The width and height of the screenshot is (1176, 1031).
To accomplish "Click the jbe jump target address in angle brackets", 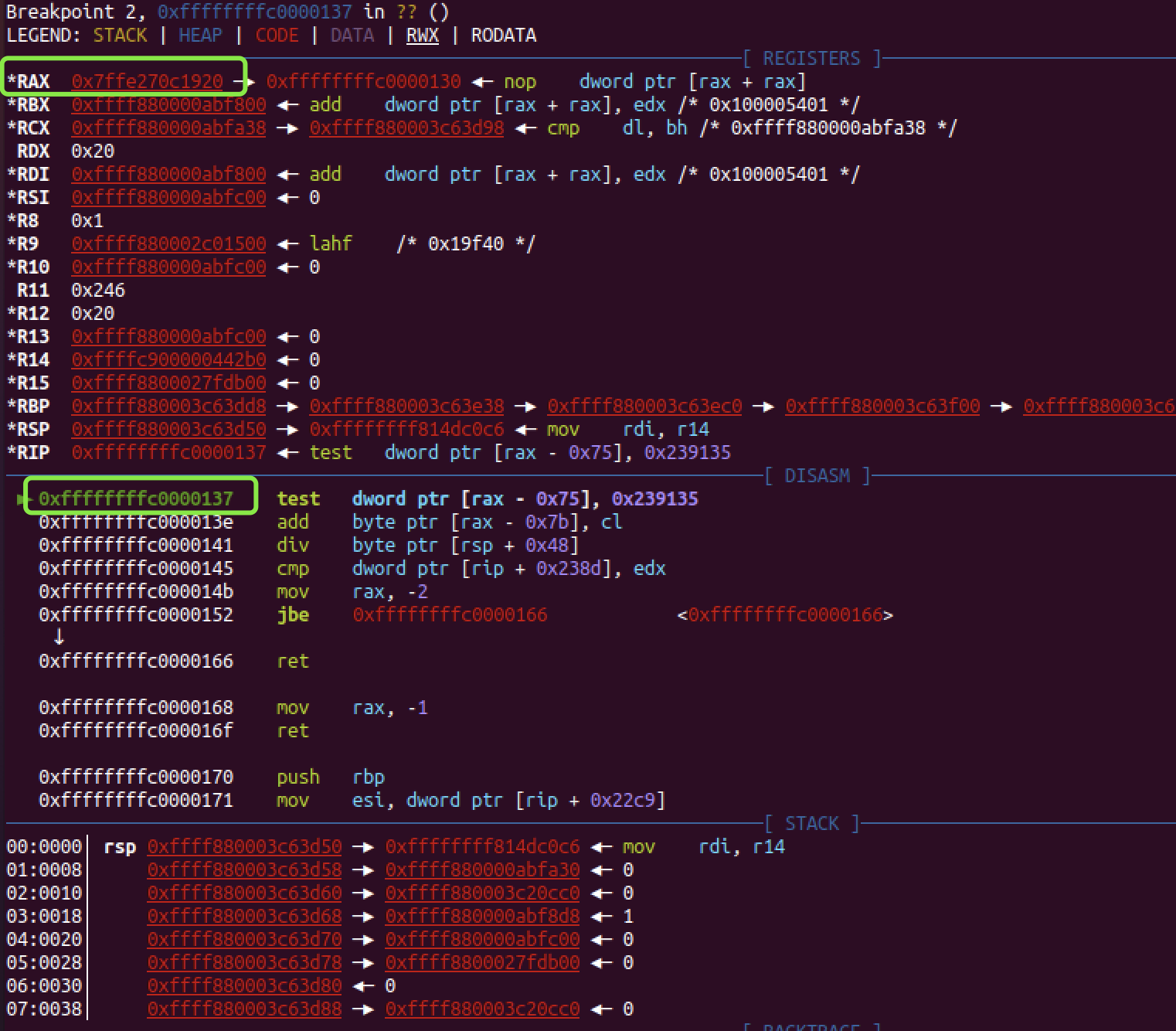I will click(785, 615).
